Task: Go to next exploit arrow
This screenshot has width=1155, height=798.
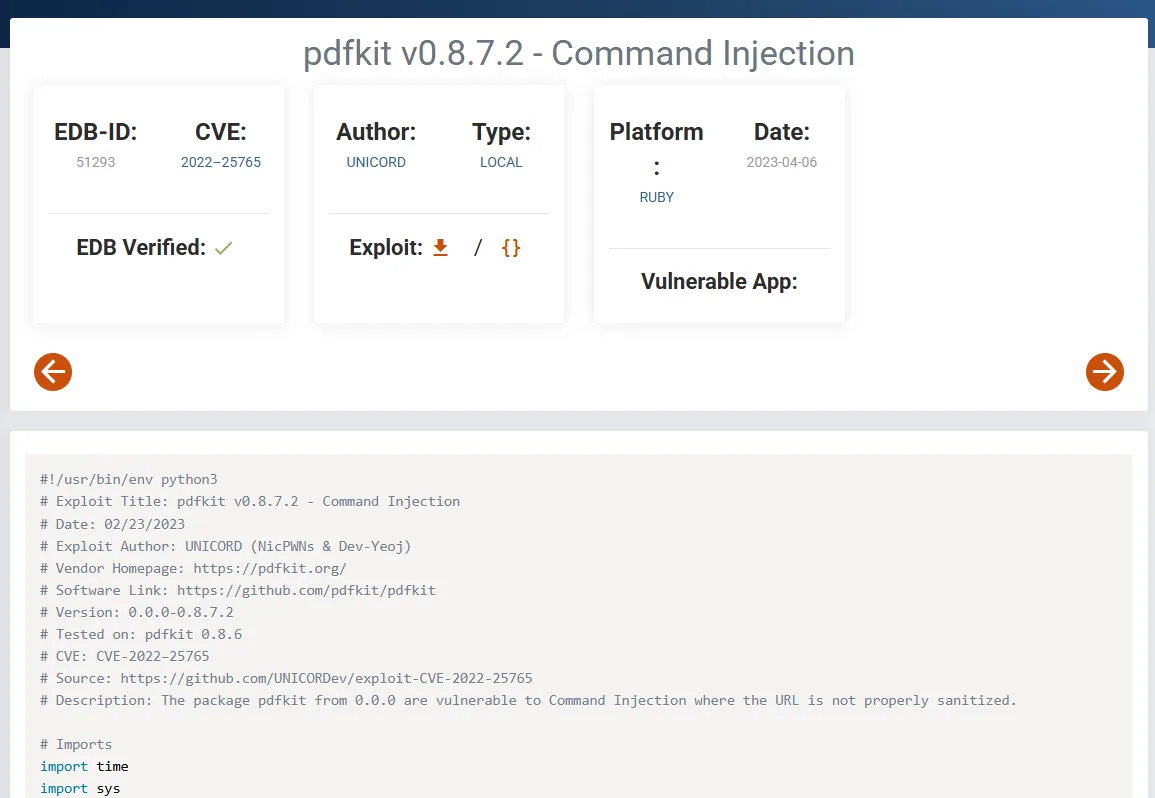Action: point(1104,372)
